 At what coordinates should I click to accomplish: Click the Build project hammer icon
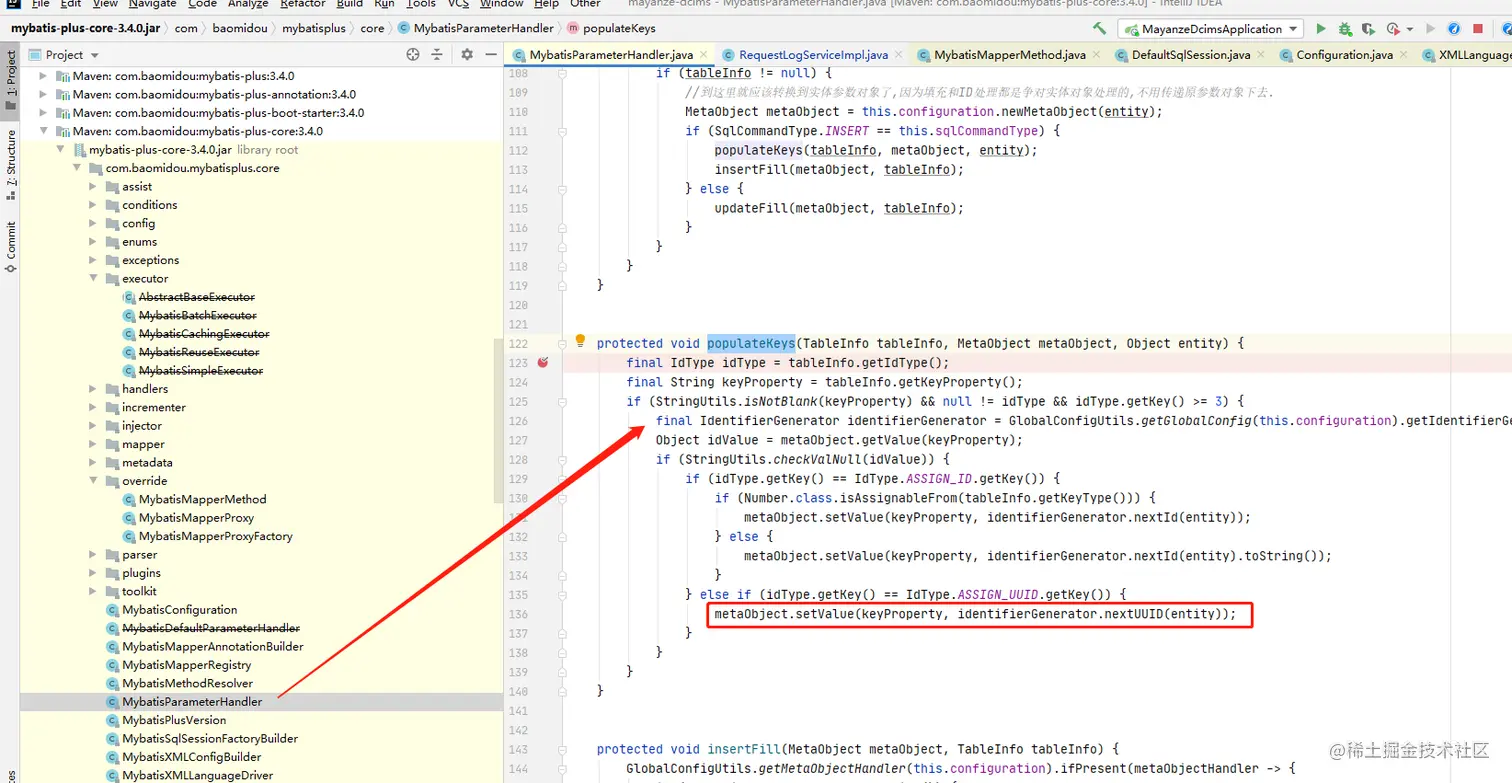(x=1100, y=29)
